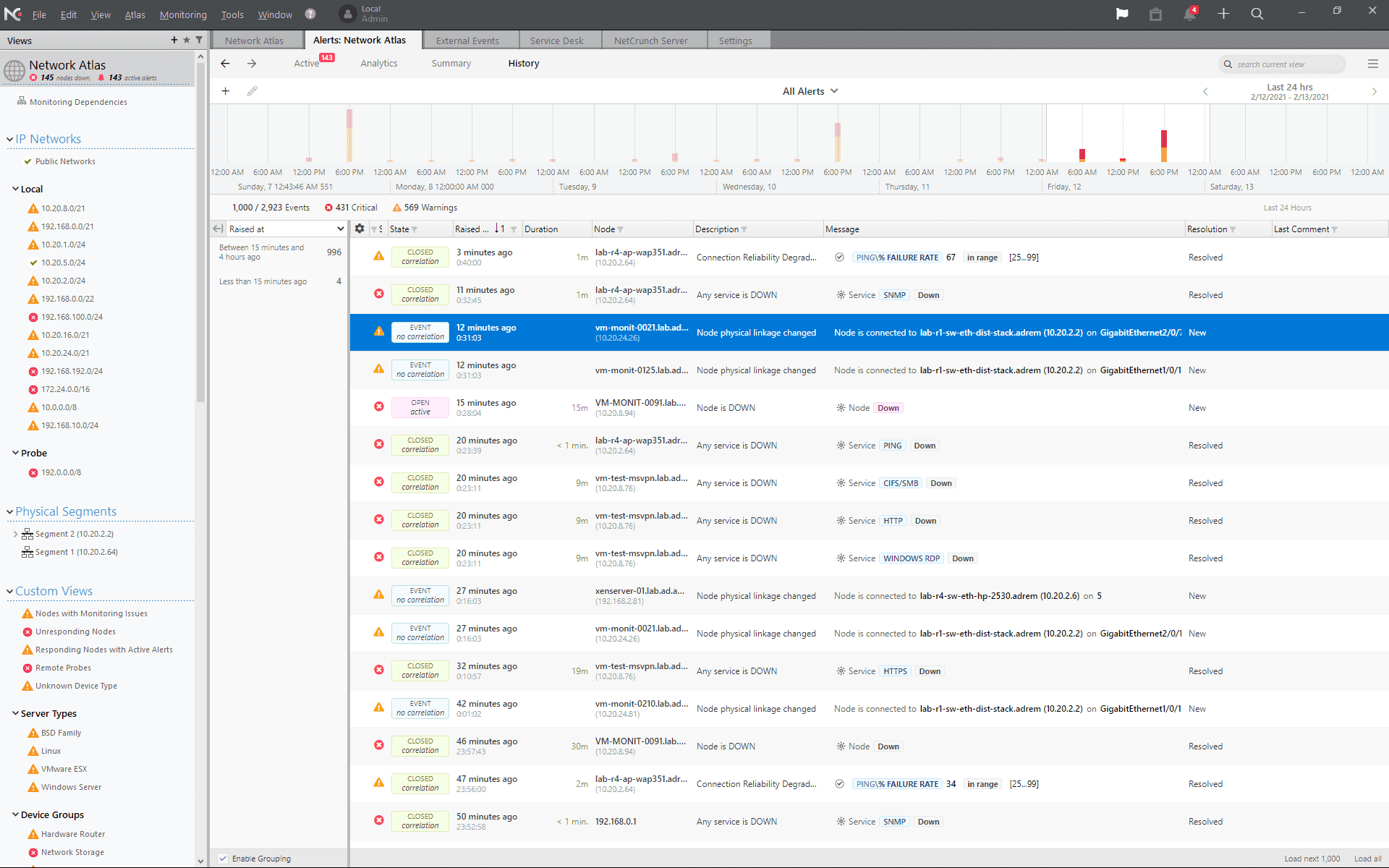Viewport: 1389px width, 868px height.
Task: Click the back arrow navigation icon
Action: [x=226, y=64]
